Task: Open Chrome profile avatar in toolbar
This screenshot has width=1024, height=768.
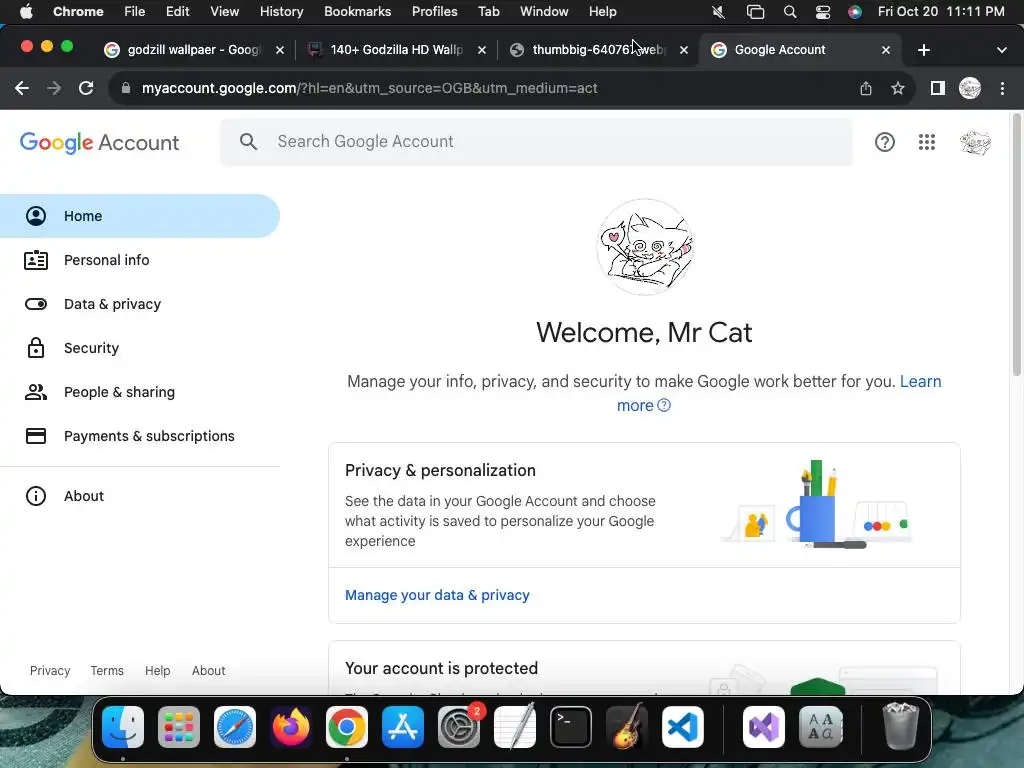Action: [x=970, y=88]
